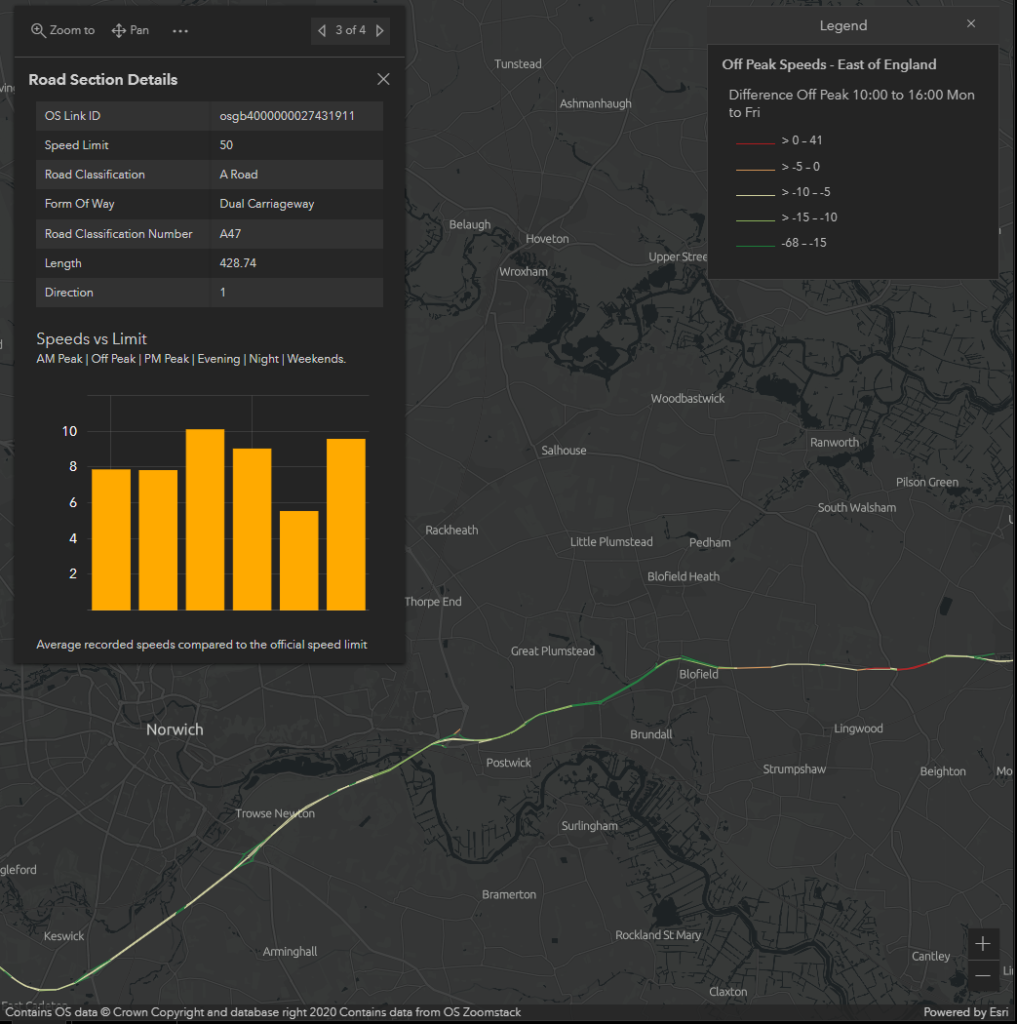This screenshot has width=1017, height=1024.
Task: Go to previous feature with left arrow
Action: tap(322, 31)
